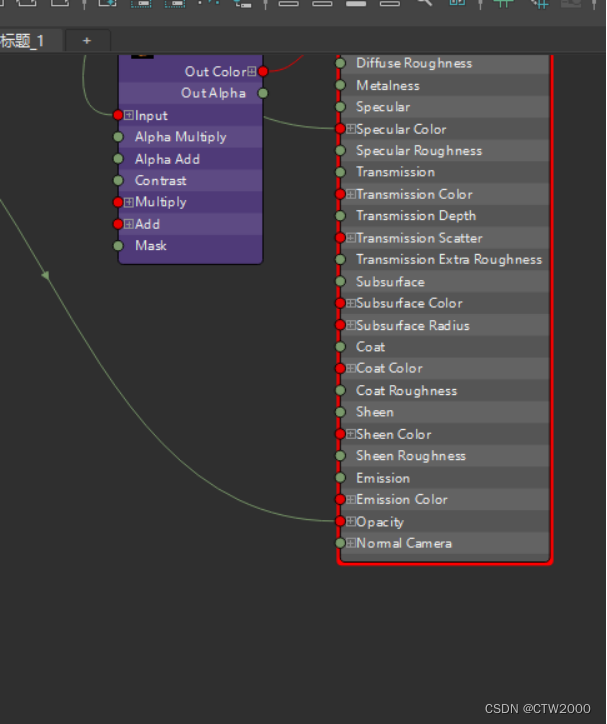Click the Sheen green input port
The width and height of the screenshot is (607, 724).
(x=341, y=412)
